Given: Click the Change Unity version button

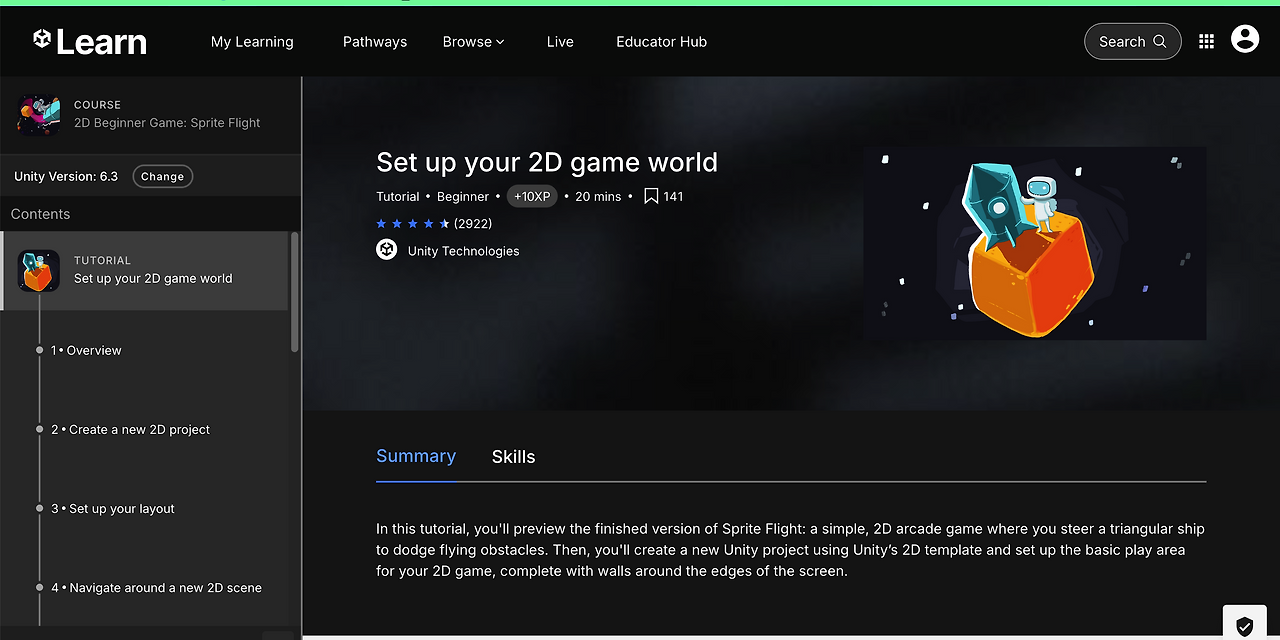Looking at the screenshot, I should click(162, 176).
